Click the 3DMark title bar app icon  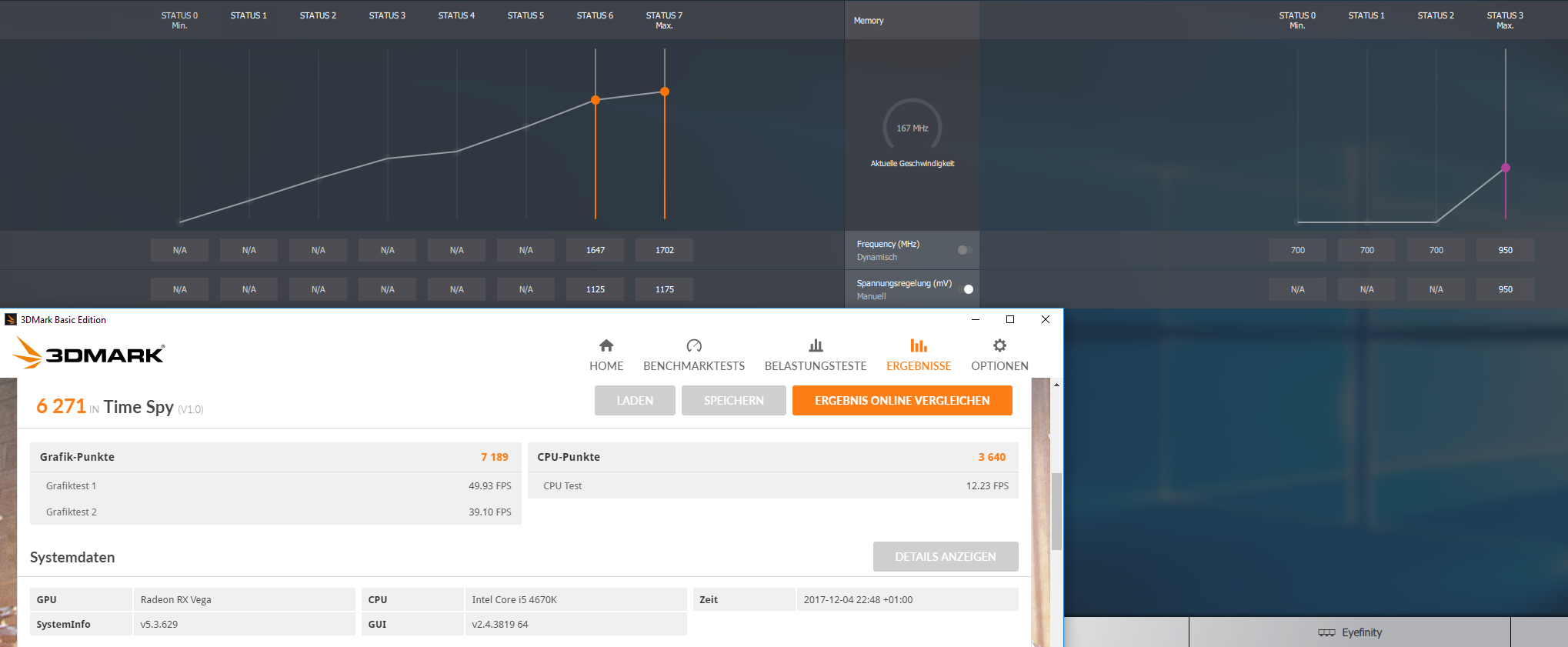[10, 319]
